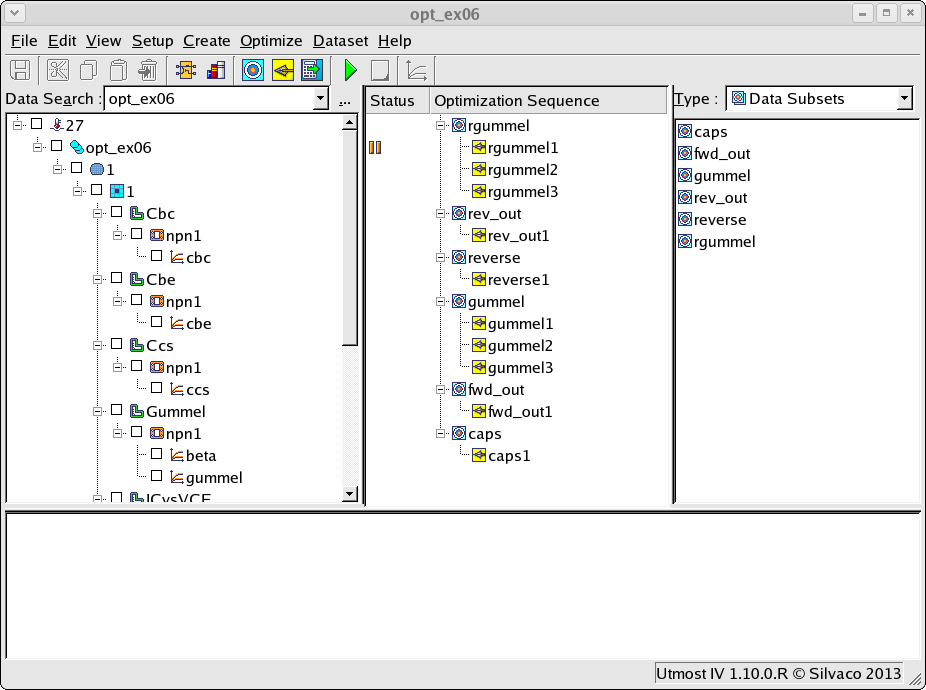Click the browse ellipsis button beside Data Search

coord(345,100)
